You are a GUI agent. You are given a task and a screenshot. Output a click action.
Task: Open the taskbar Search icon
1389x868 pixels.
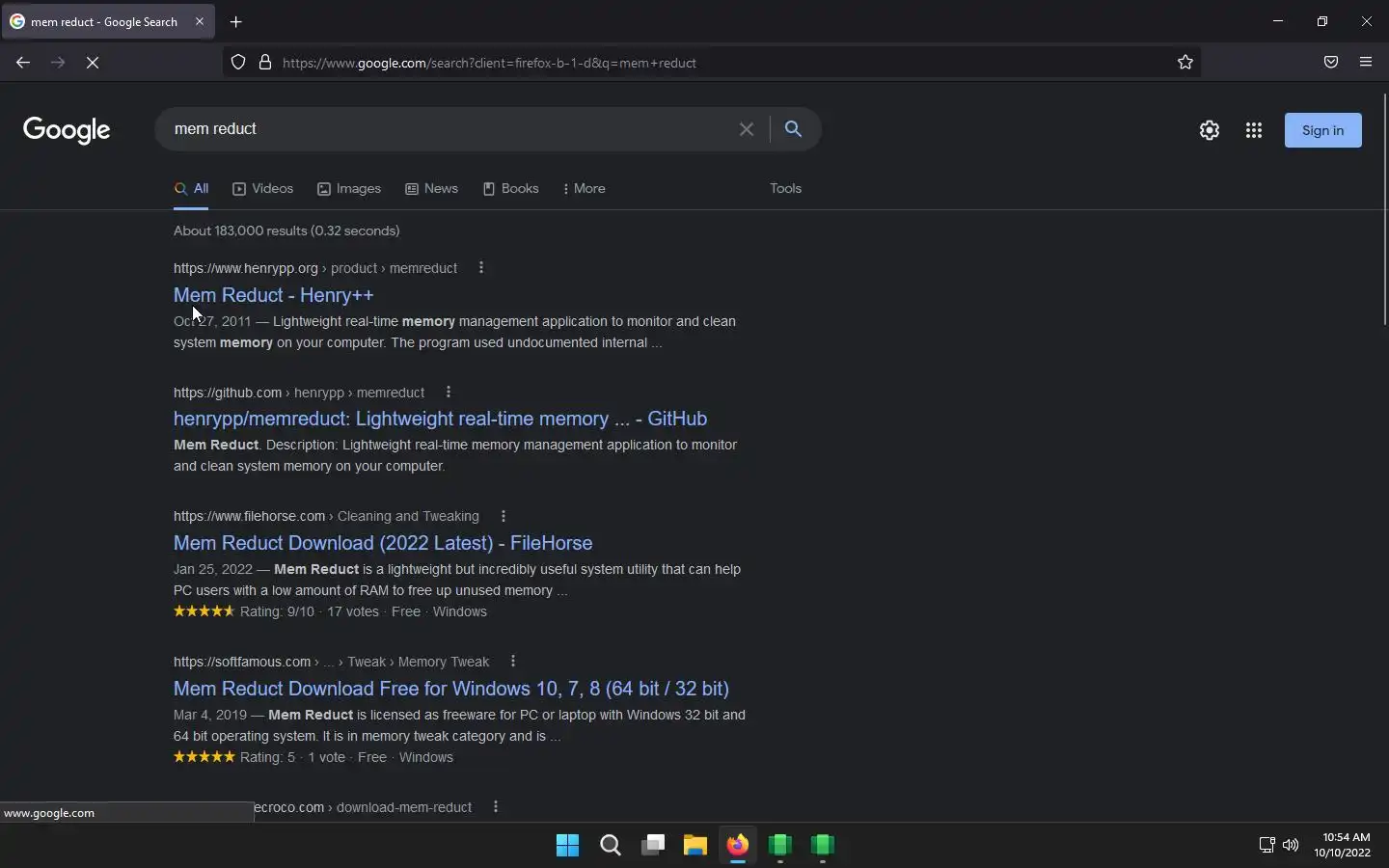click(611, 846)
